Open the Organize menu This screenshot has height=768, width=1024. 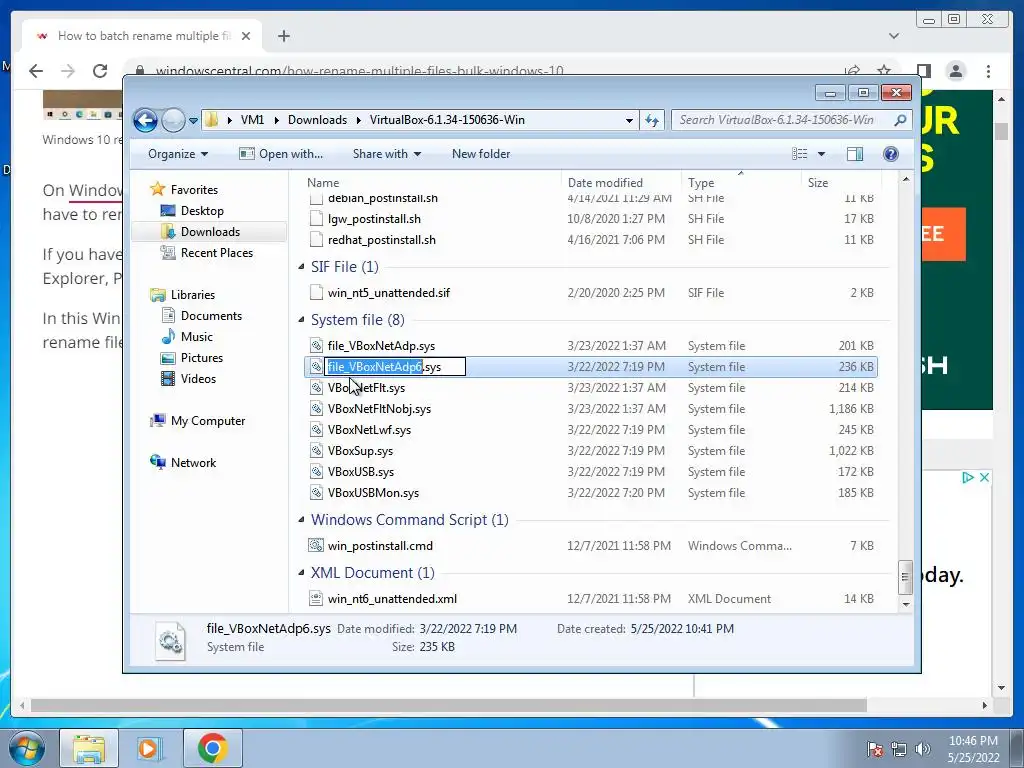pyautogui.click(x=178, y=154)
